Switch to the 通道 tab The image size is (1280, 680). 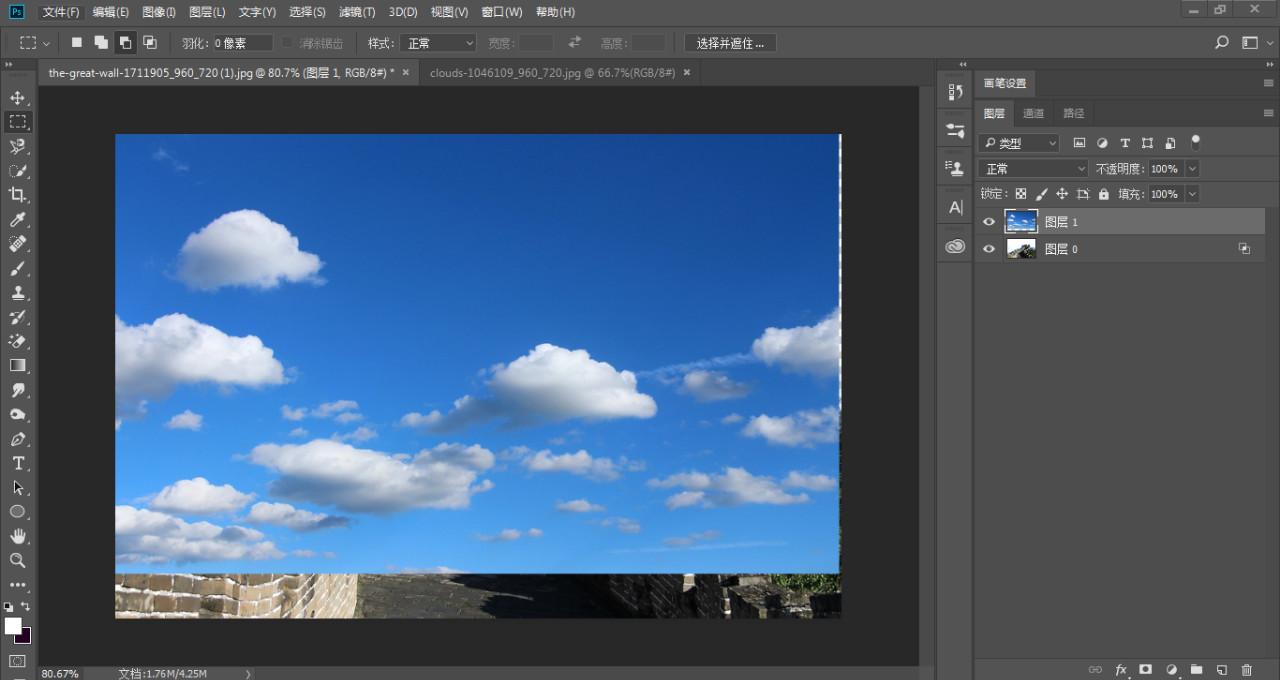tap(1034, 113)
